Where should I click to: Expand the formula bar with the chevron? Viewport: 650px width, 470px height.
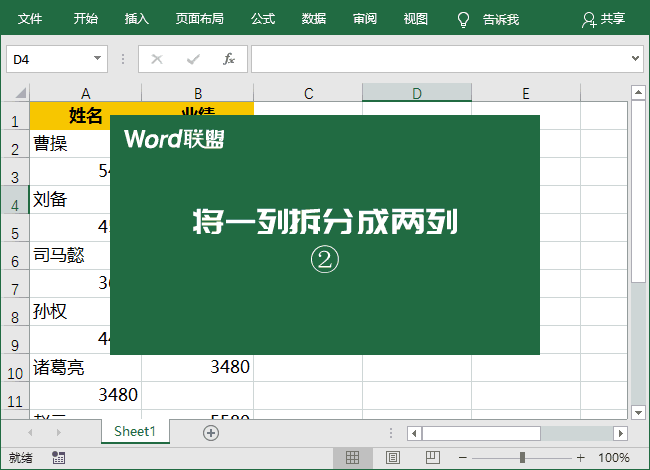(635, 58)
